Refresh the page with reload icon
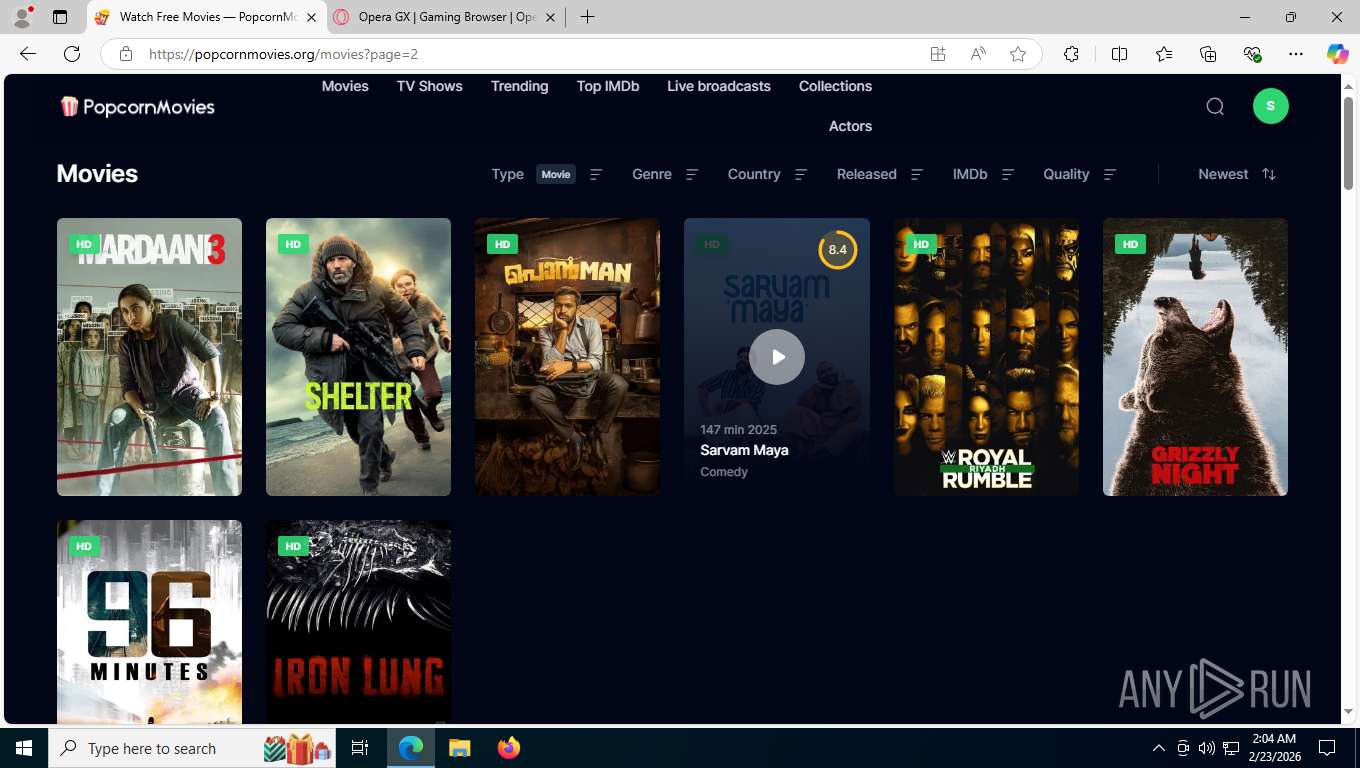This screenshot has width=1360, height=768. (72, 54)
